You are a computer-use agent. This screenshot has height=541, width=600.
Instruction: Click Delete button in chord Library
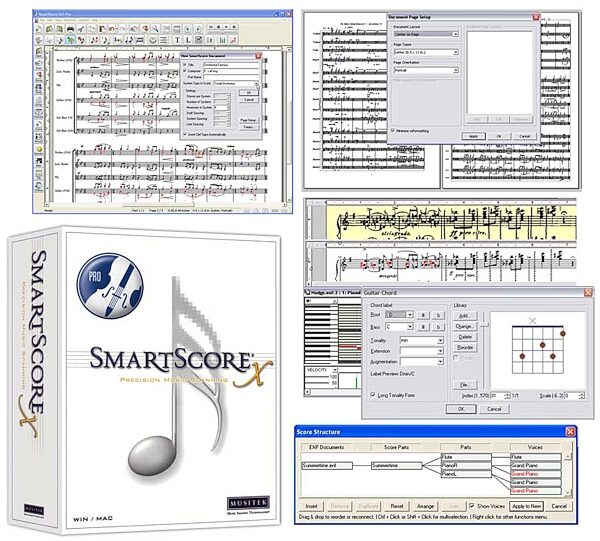(464, 337)
